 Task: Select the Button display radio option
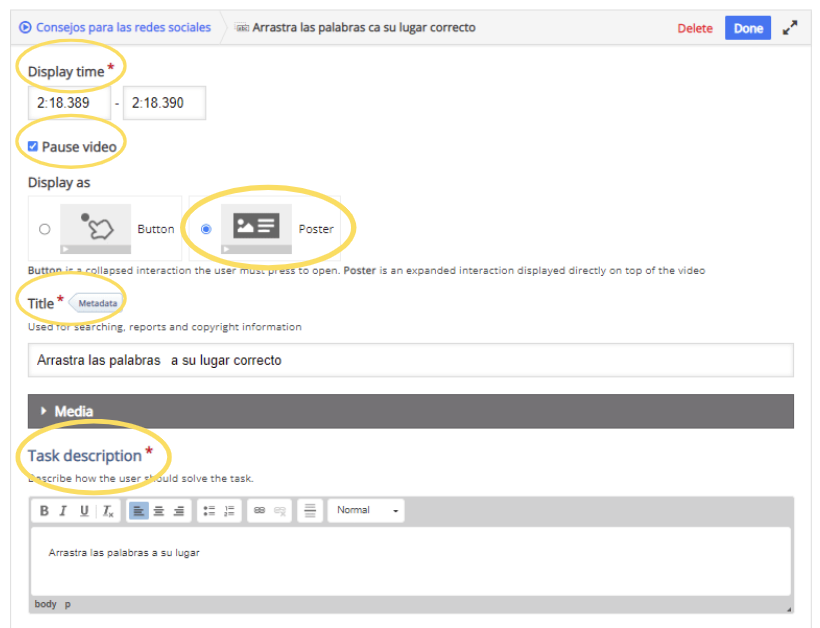point(45,229)
